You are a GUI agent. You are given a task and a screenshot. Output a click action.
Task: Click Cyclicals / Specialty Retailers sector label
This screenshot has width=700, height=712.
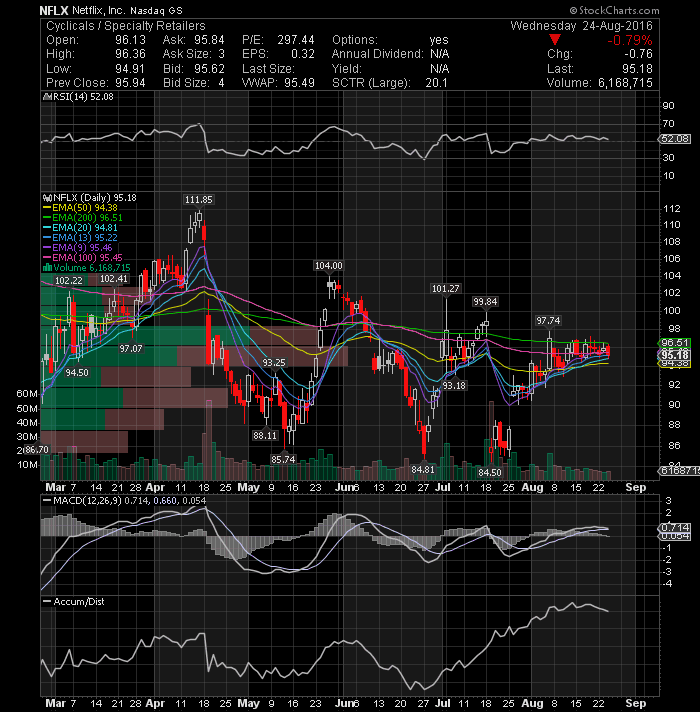tap(126, 26)
